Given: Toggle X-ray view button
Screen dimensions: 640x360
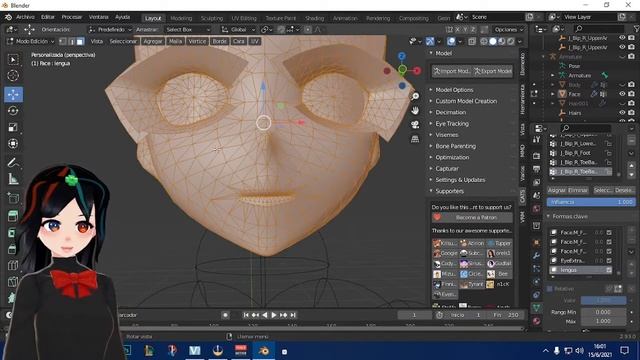Looking at the screenshot, I should (472, 41).
